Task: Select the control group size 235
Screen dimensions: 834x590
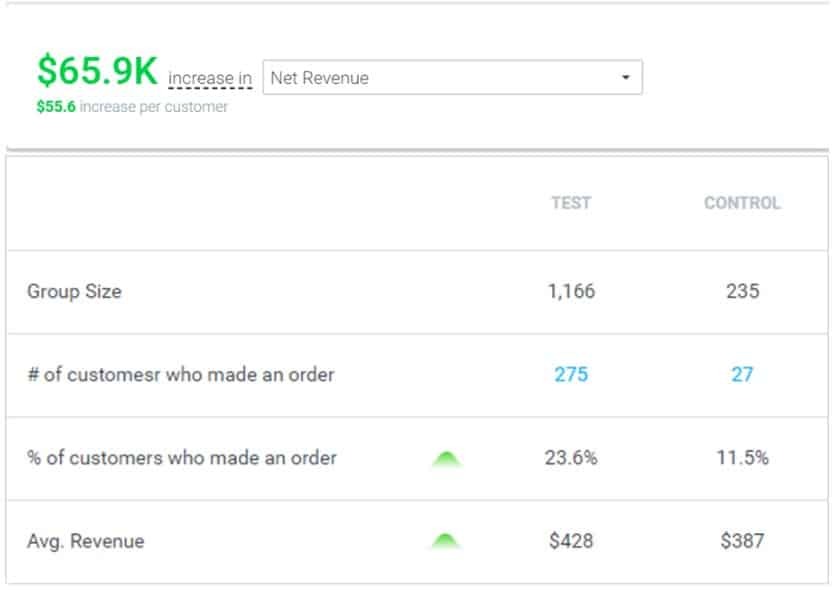Action: [x=742, y=292]
